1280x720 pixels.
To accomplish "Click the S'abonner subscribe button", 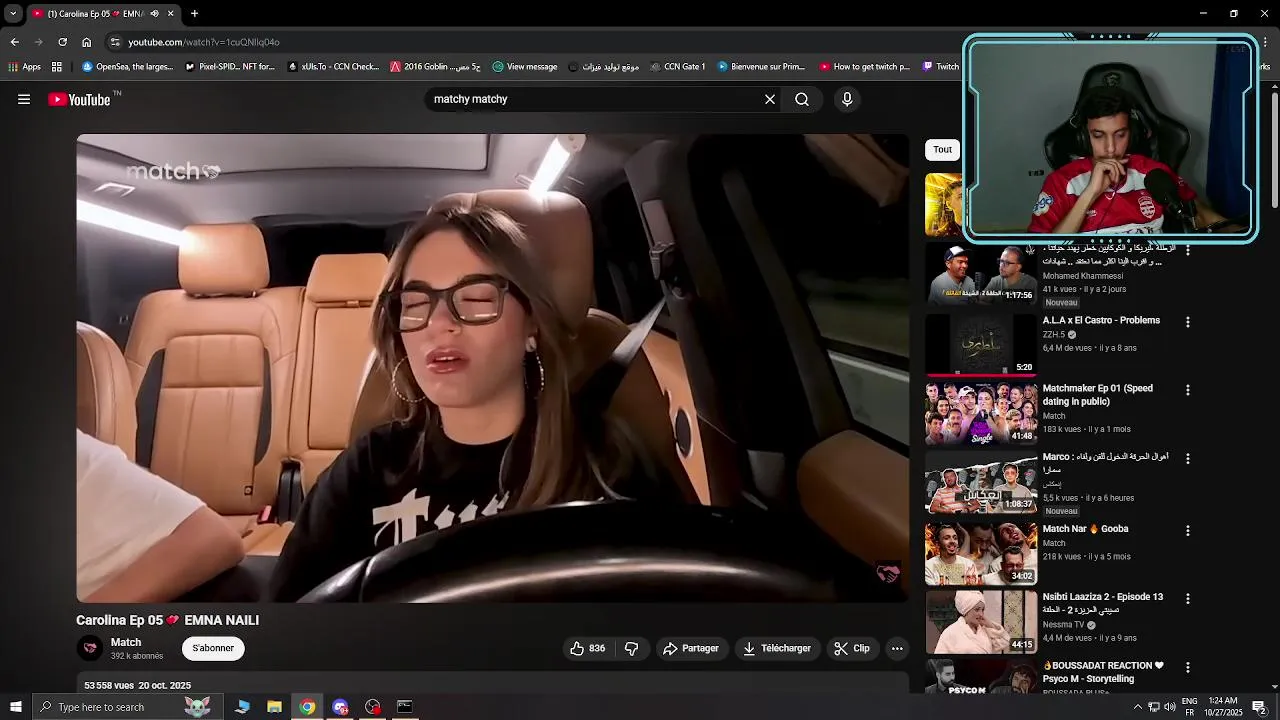I will pos(213,648).
